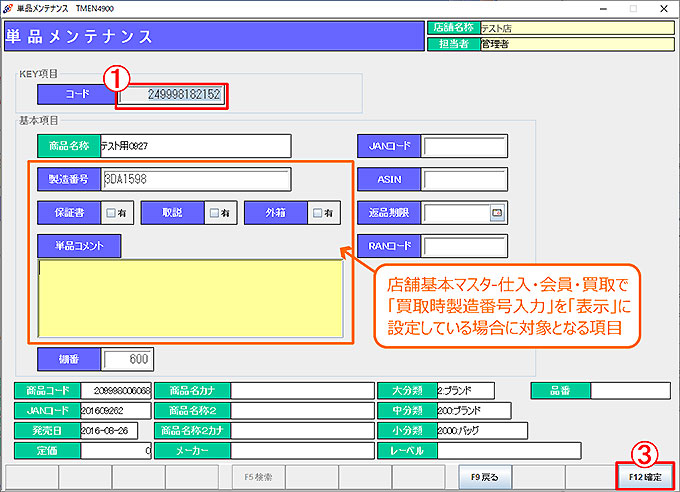Click the 大分類 field 2:ブランド
The width and height of the screenshot is (680, 492).
tap(465, 391)
